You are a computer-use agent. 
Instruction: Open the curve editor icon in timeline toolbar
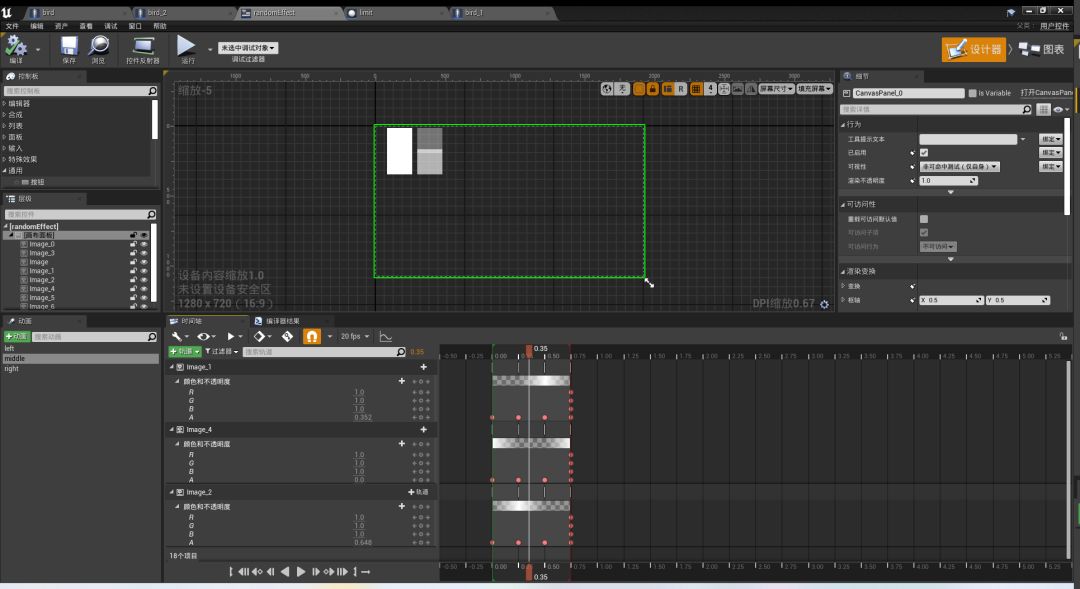pyautogui.click(x=385, y=337)
